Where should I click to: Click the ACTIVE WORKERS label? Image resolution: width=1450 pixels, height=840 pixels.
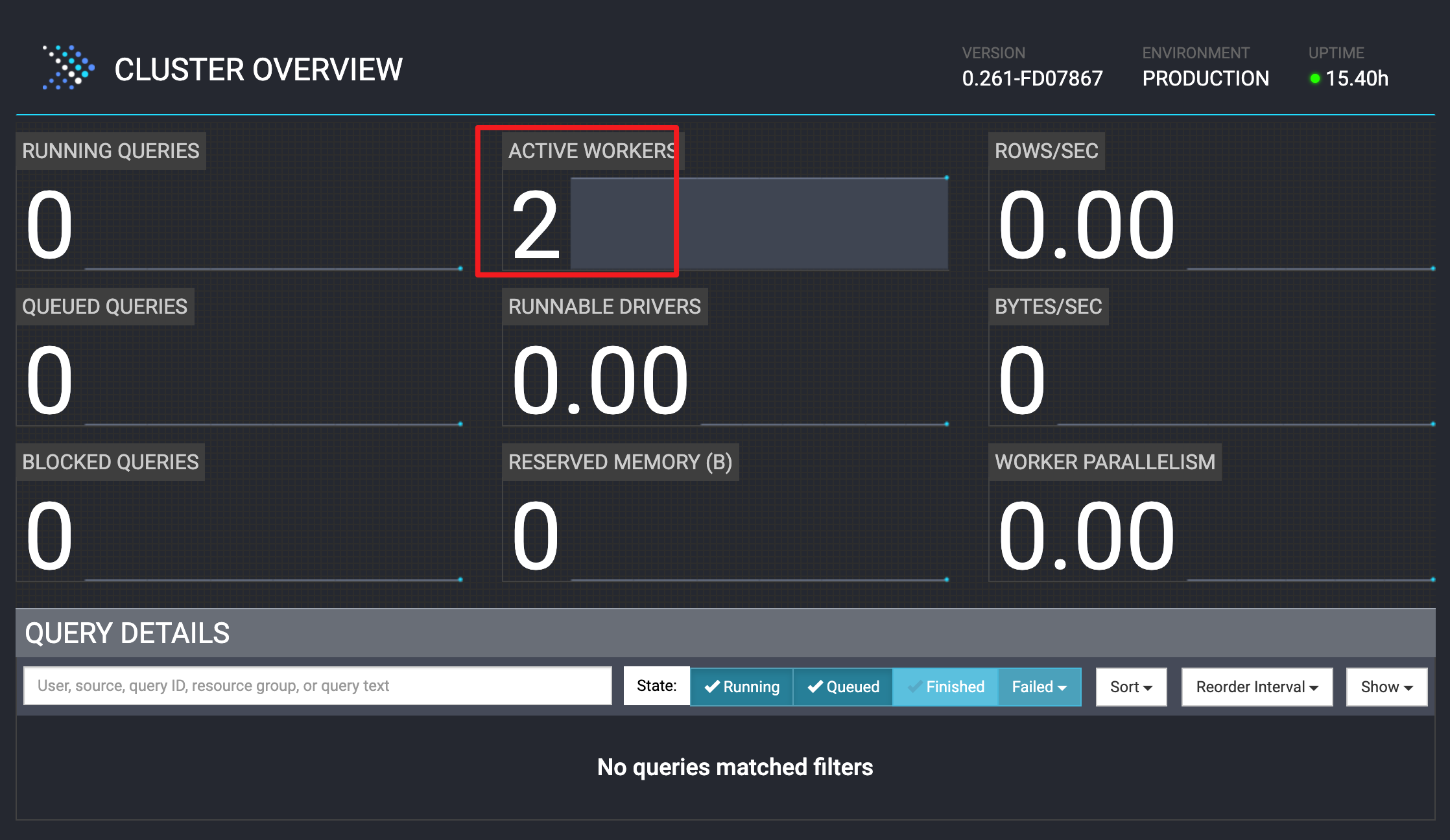click(593, 151)
